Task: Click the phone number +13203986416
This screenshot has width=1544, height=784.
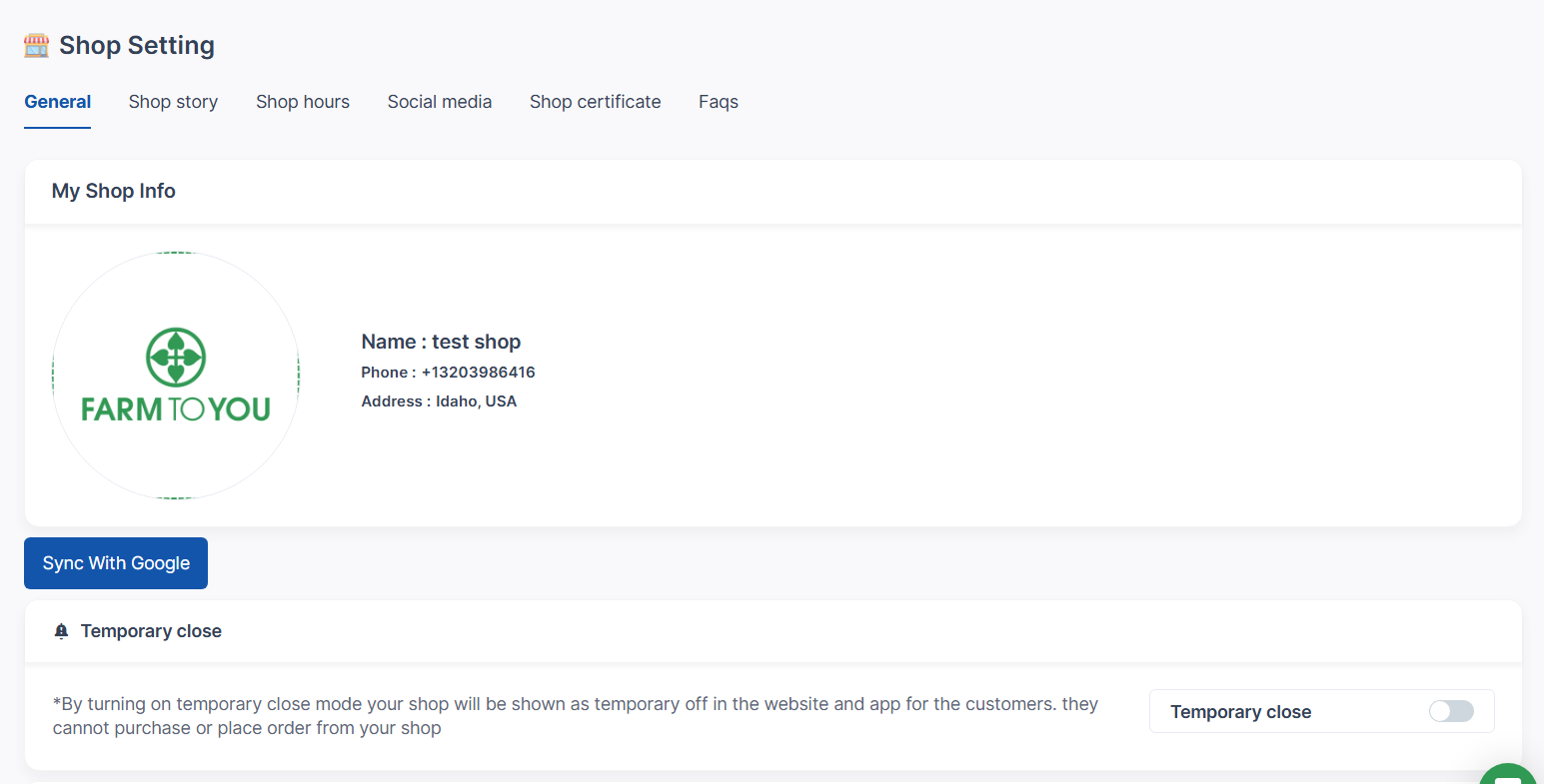Action: [479, 373]
